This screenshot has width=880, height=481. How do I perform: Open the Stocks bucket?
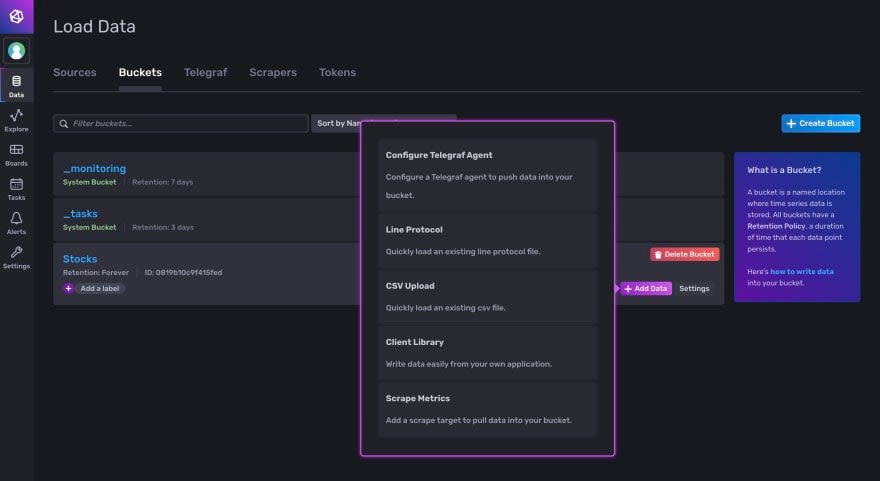[80, 259]
